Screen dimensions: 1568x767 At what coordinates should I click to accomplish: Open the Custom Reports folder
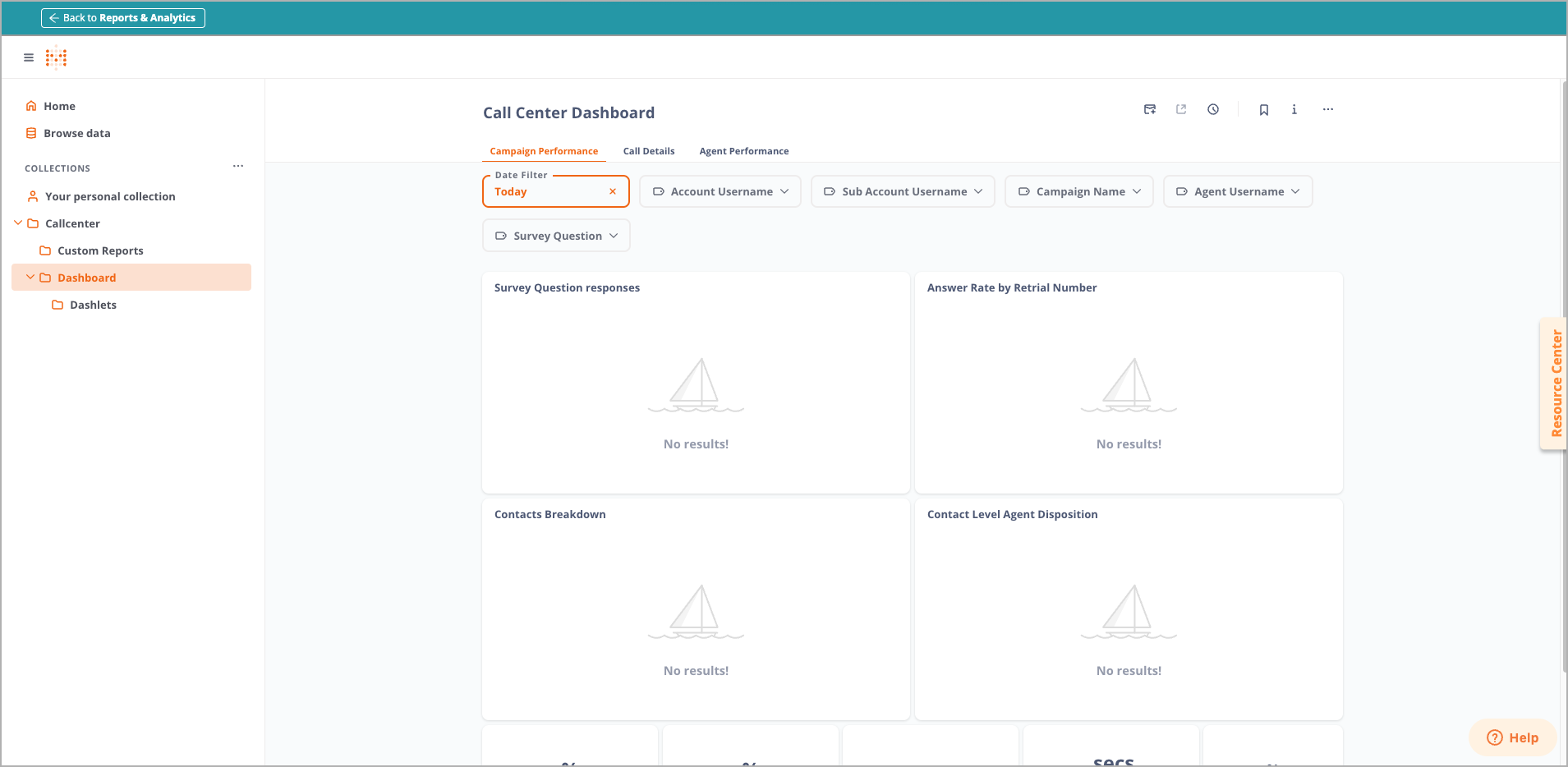(100, 250)
